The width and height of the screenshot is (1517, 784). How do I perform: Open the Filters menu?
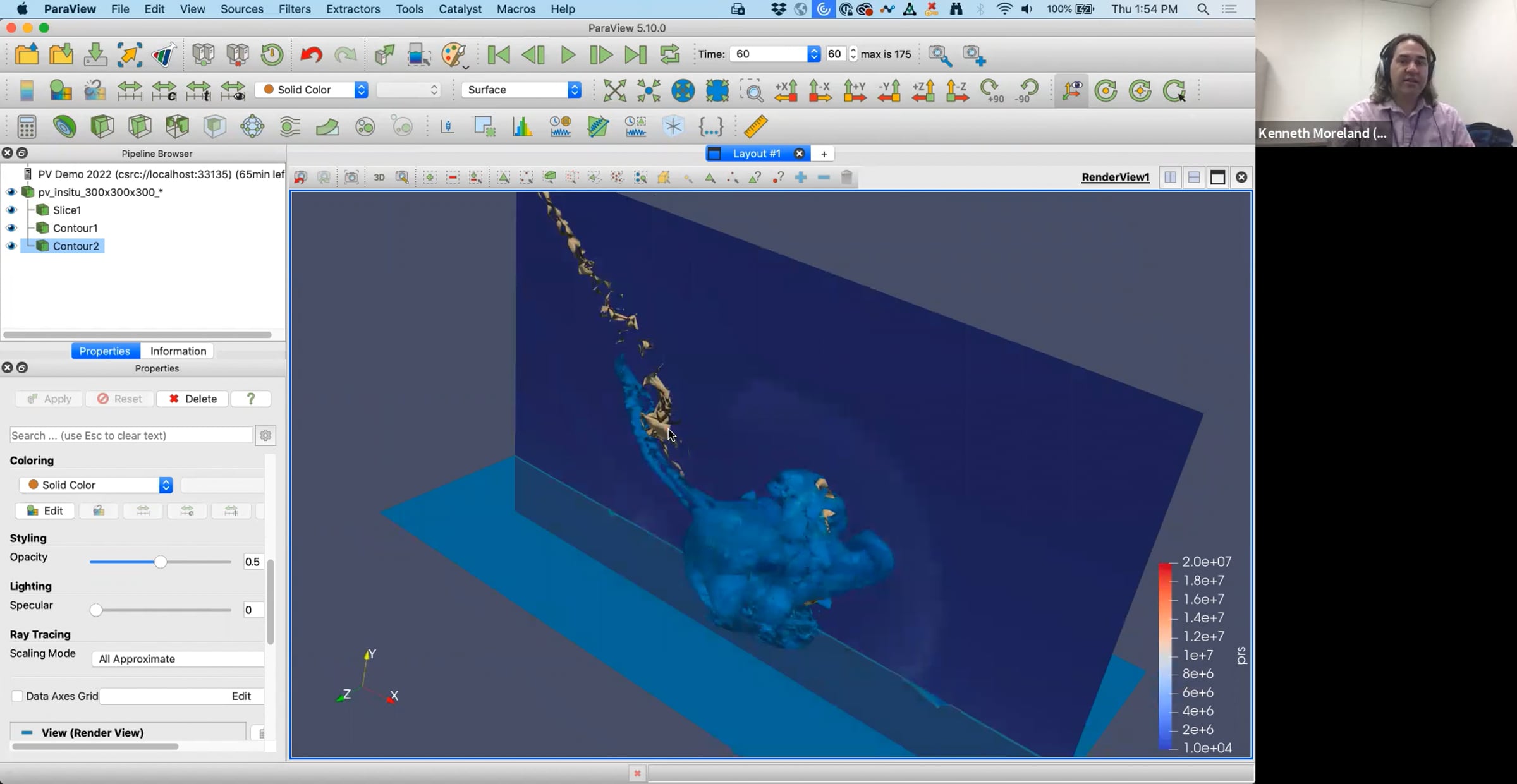click(x=295, y=9)
